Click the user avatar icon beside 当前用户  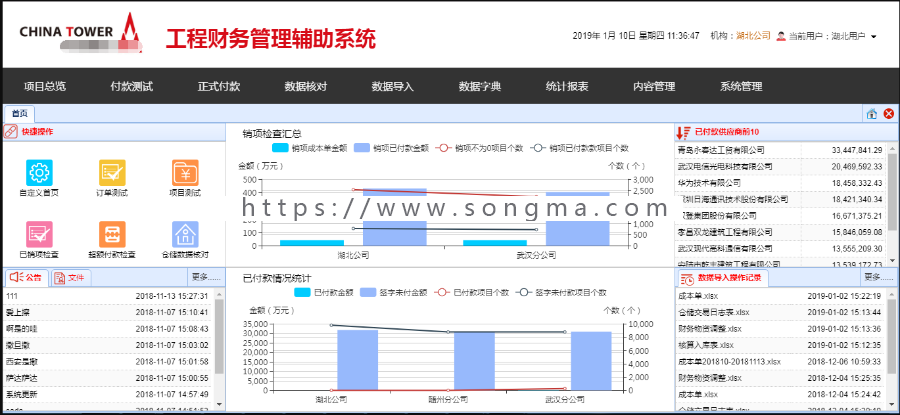click(781, 36)
